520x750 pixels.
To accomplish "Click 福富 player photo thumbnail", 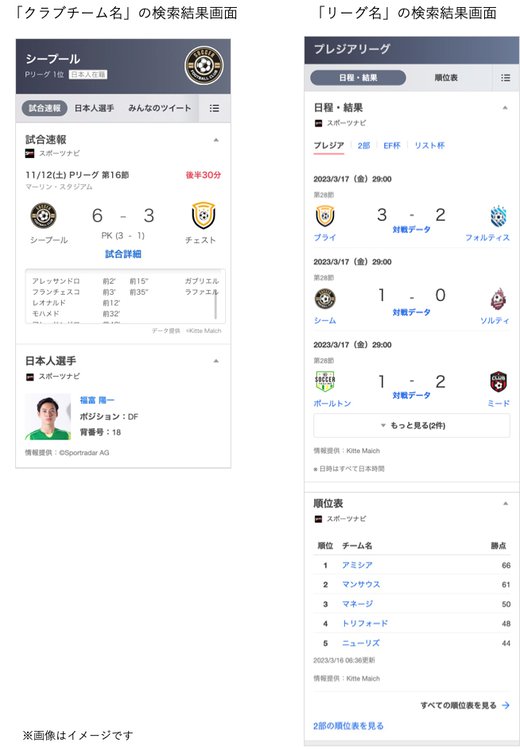I will click(48, 417).
